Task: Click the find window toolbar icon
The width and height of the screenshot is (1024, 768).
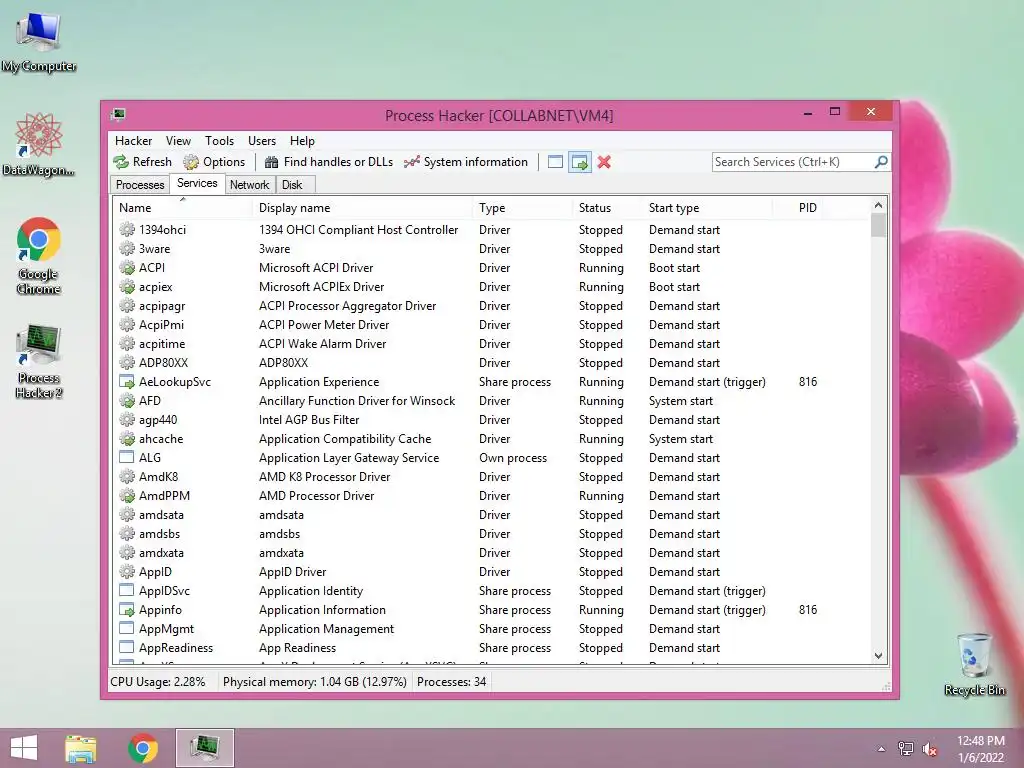Action: [555, 162]
